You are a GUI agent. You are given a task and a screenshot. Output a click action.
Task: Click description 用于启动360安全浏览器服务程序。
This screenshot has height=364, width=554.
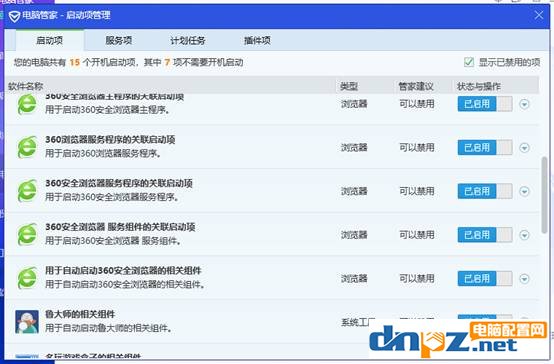point(112,197)
